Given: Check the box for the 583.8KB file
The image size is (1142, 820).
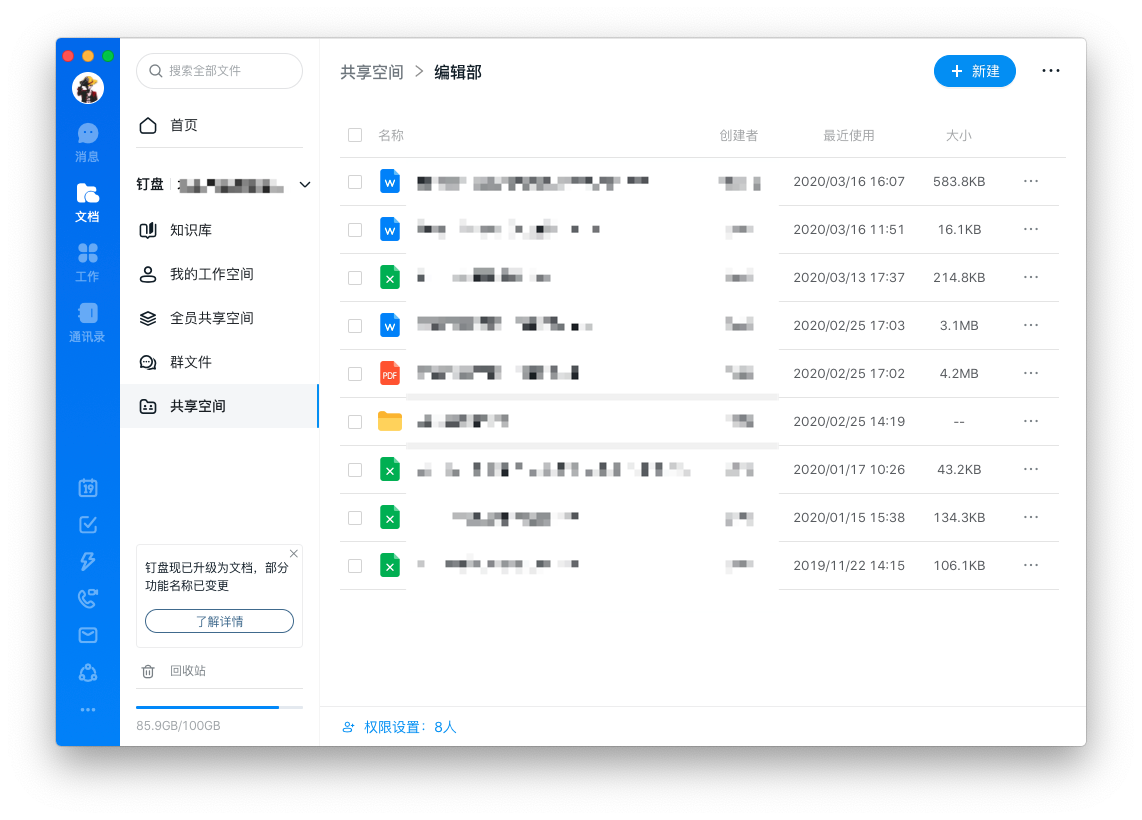Looking at the screenshot, I should (x=355, y=182).
